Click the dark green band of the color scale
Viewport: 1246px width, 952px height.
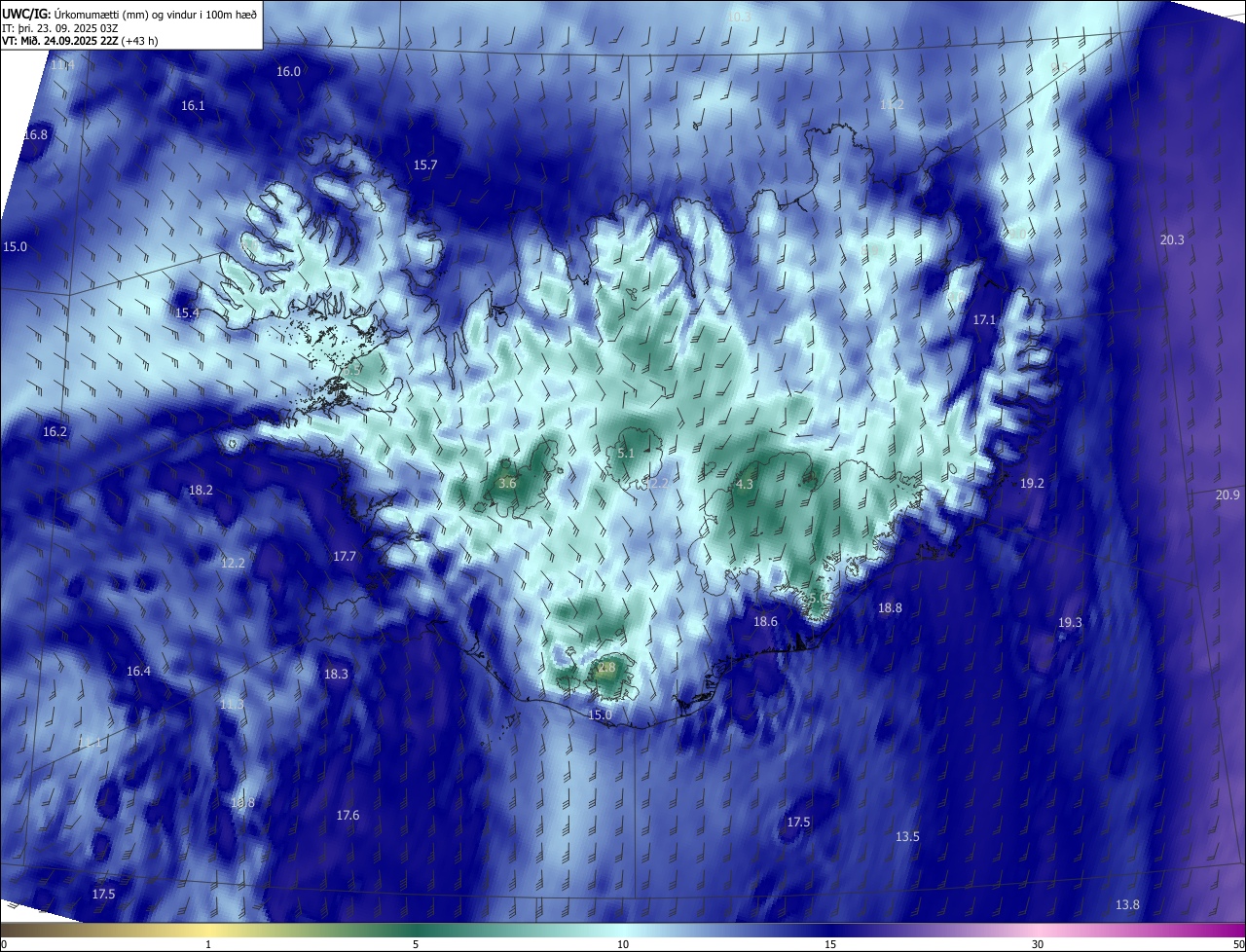[x=414, y=931]
